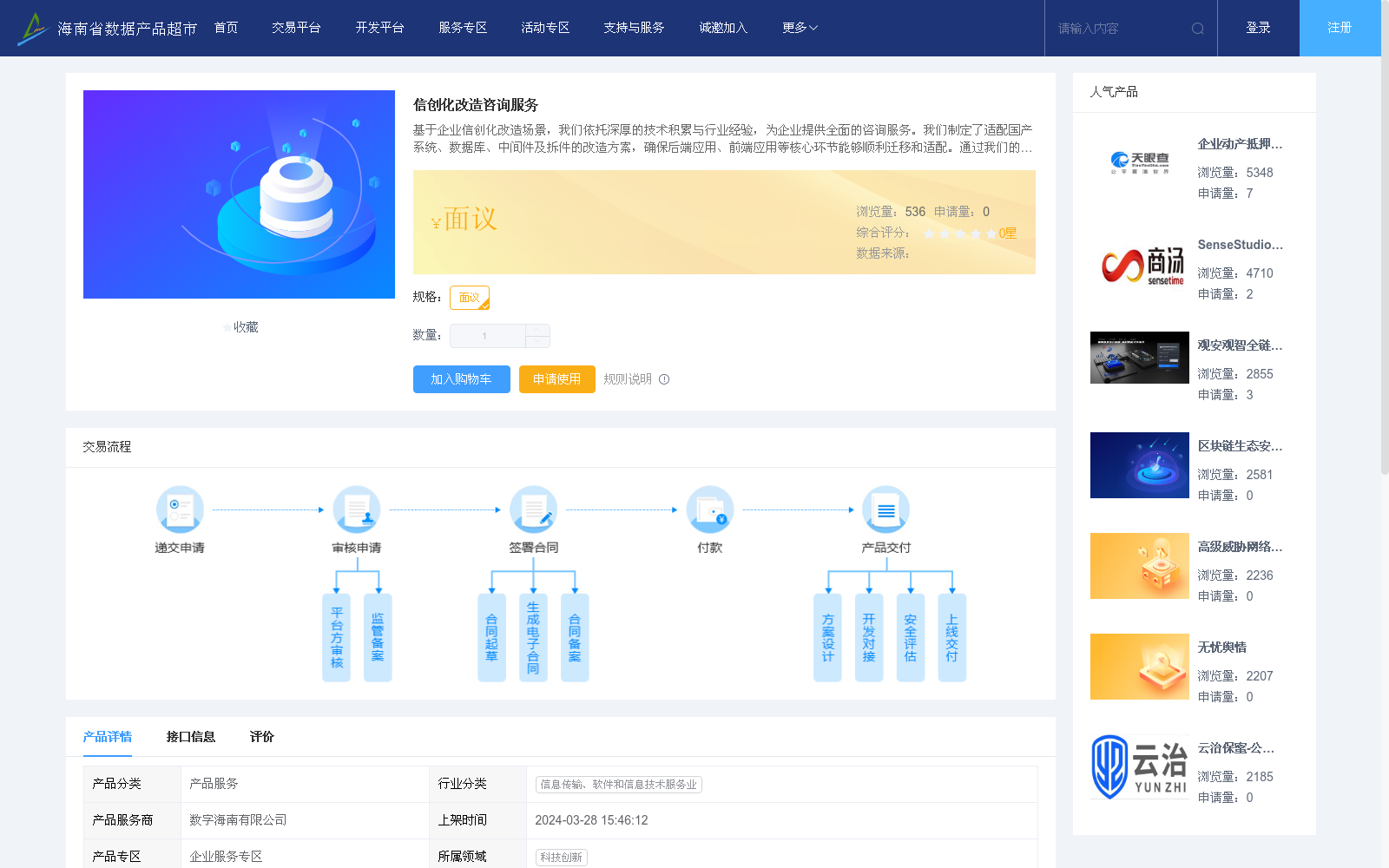
Task: Click the favorite star icon beside 收藏
Action: [227, 327]
